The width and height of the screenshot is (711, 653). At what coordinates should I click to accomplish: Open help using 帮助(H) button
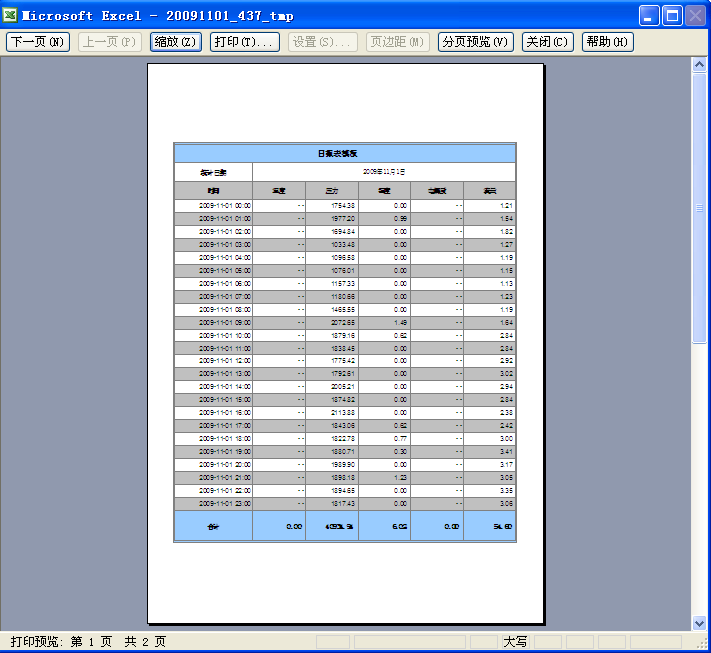click(608, 42)
